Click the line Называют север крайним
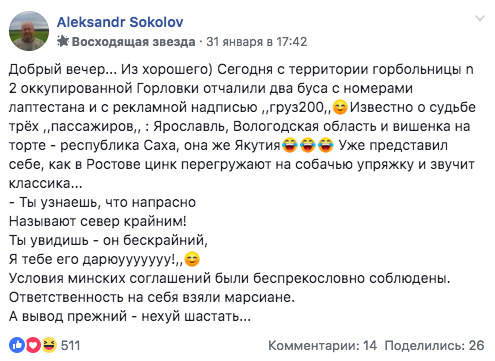 (98, 221)
